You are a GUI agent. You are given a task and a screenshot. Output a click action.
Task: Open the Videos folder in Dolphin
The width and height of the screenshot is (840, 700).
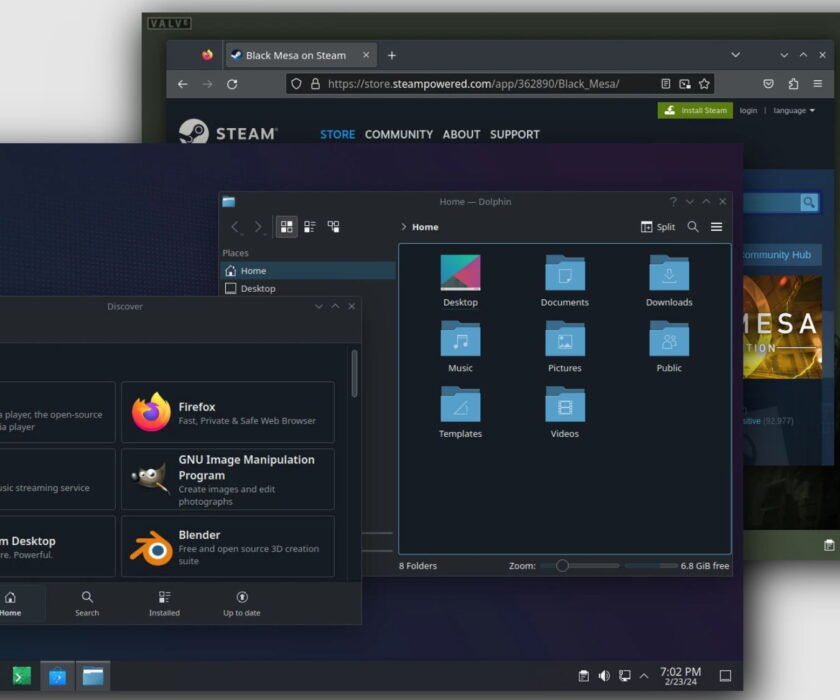565,413
